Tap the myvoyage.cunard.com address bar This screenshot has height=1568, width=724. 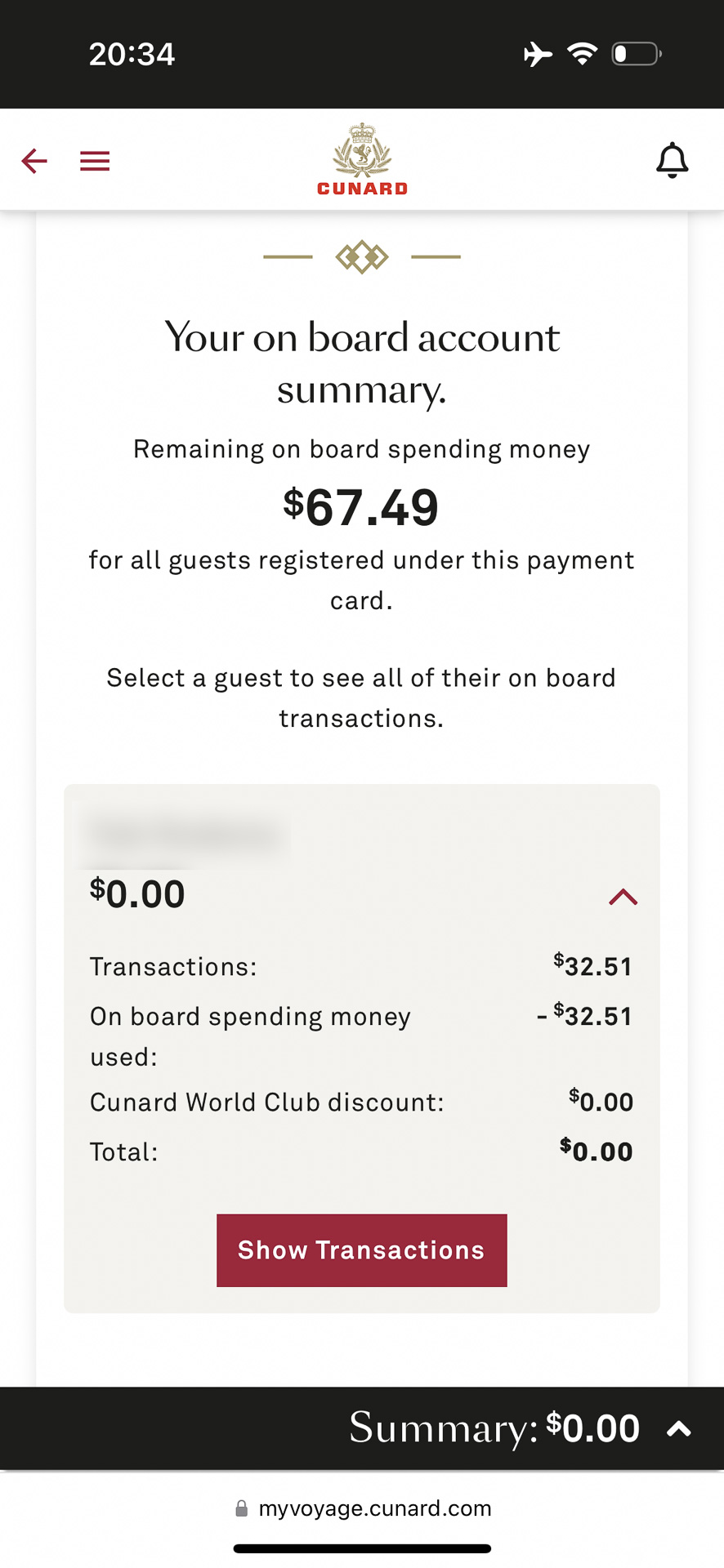374,1508
